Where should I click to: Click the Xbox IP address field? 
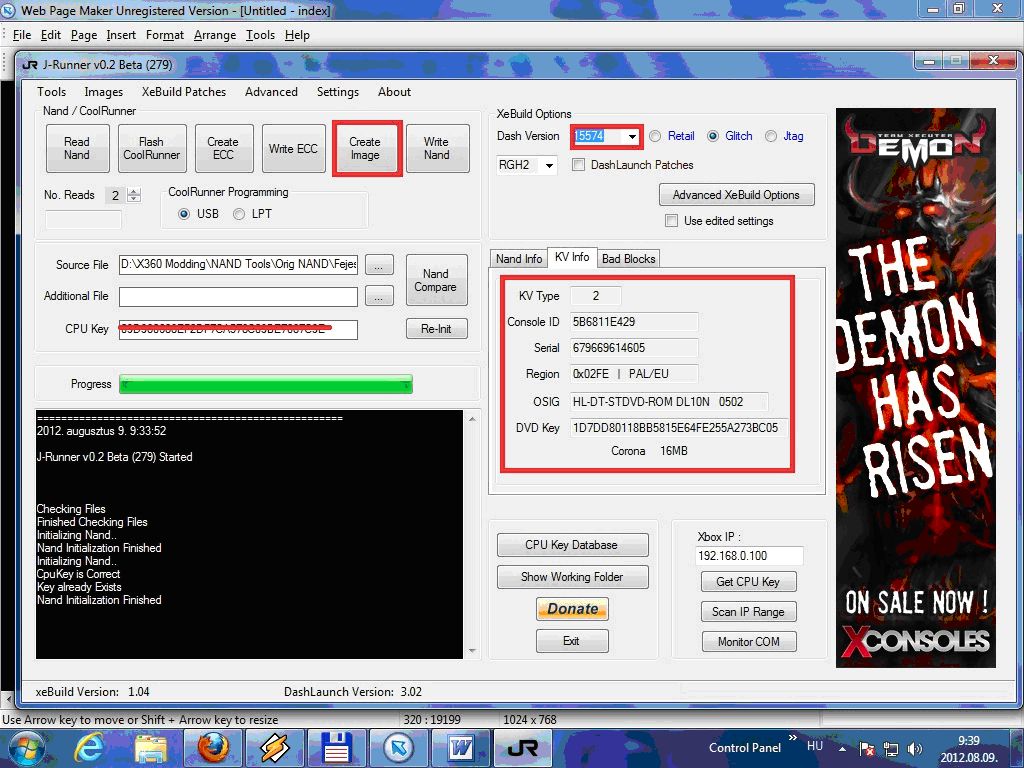[748, 556]
